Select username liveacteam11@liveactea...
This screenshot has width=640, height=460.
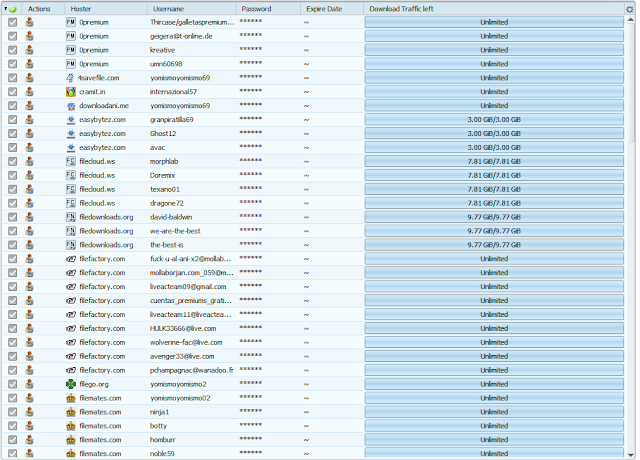(190, 314)
